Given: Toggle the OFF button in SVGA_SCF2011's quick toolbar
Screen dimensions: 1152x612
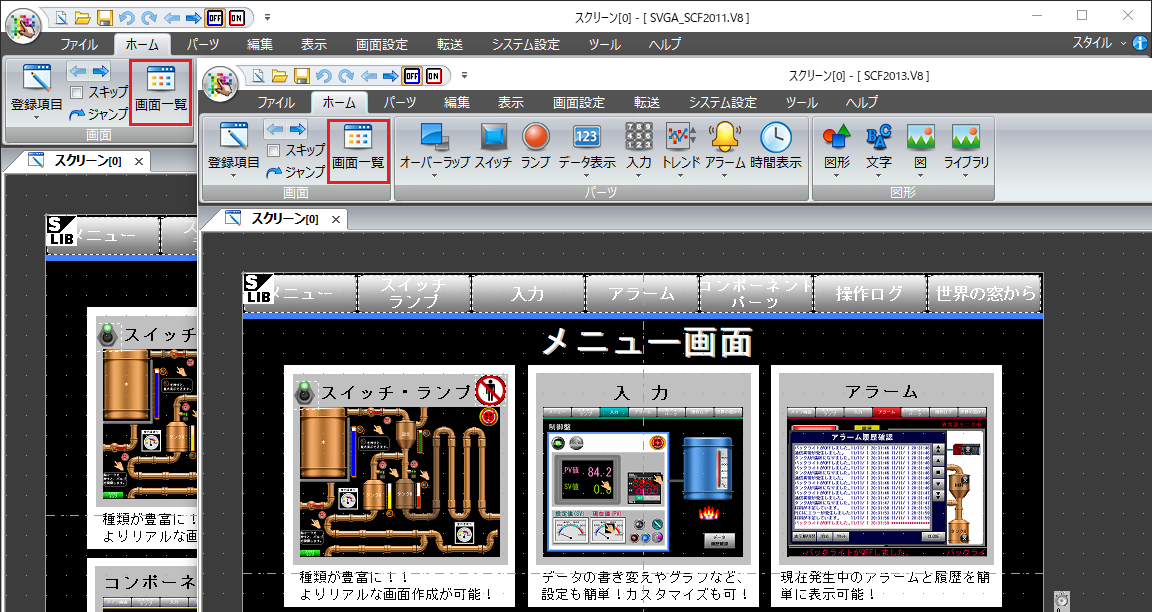Looking at the screenshot, I should (x=215, y=18).
